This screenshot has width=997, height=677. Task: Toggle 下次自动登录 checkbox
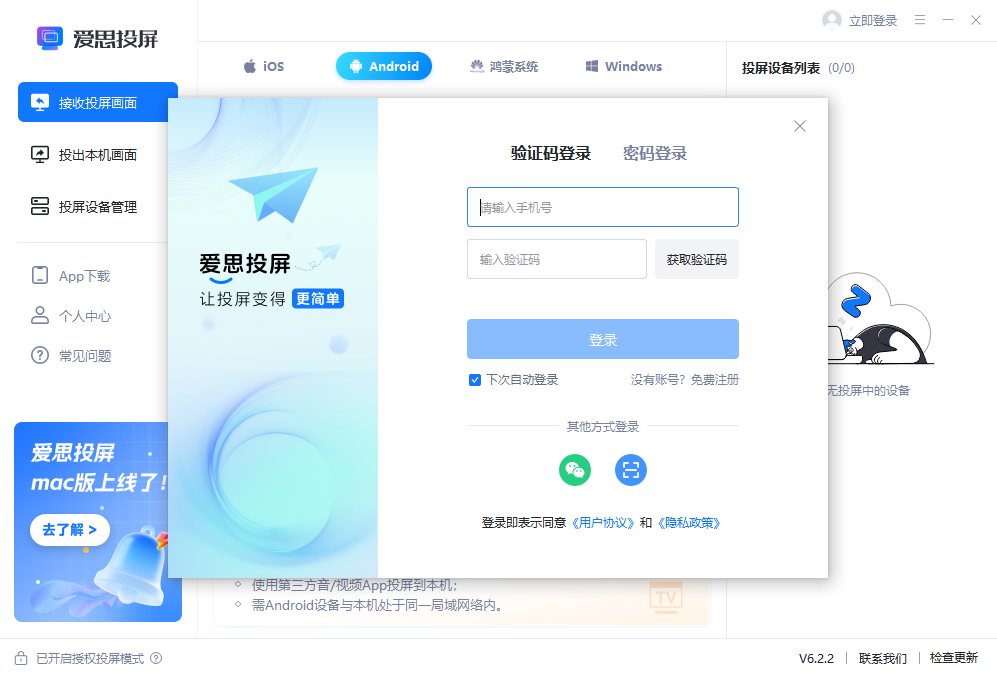474,380
